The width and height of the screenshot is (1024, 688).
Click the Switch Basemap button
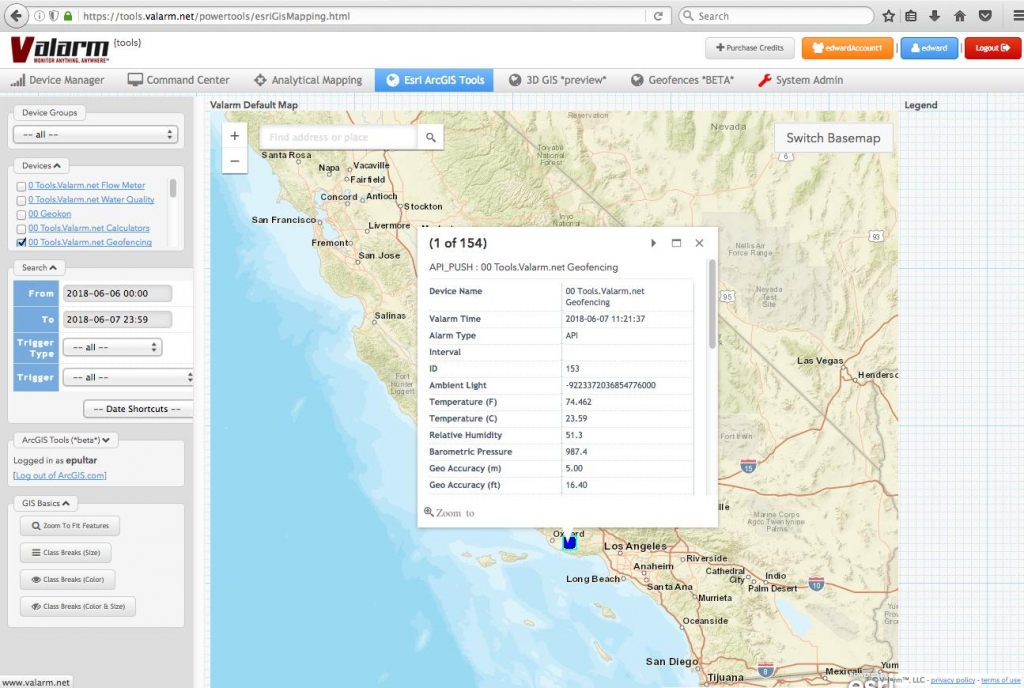(x=832, y=138)
